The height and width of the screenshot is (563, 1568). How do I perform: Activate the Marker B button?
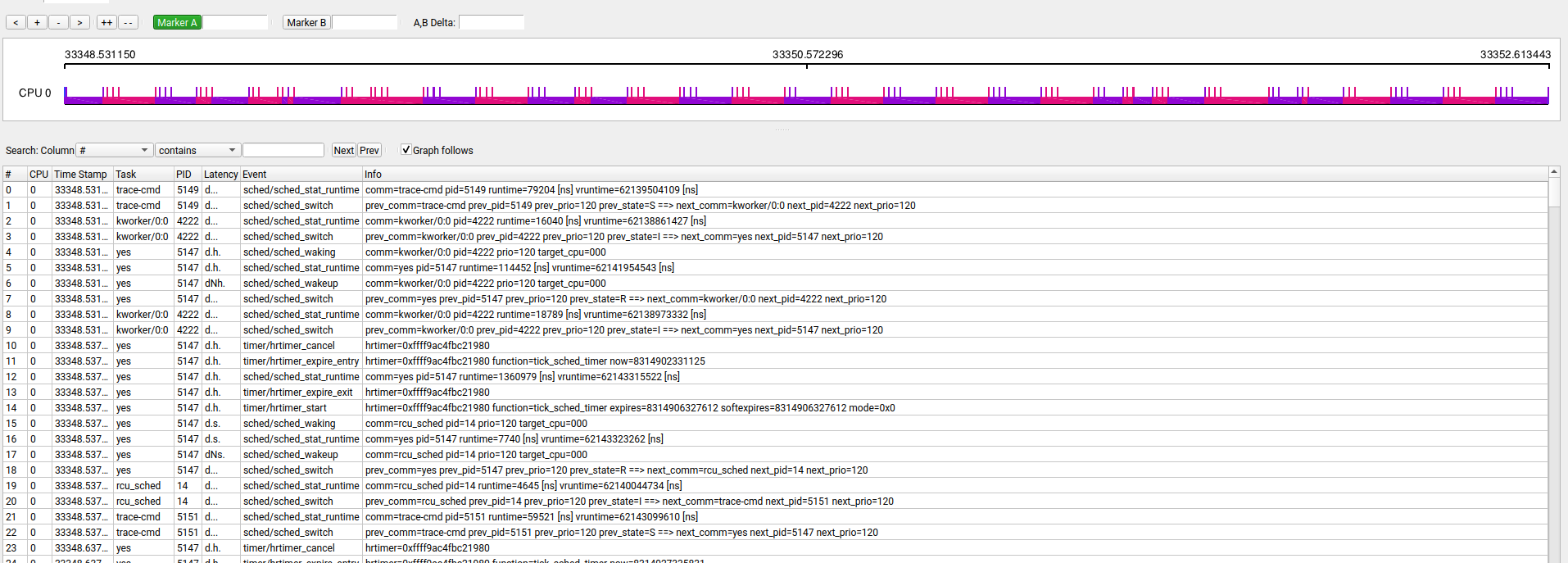[x=306, y=22]
